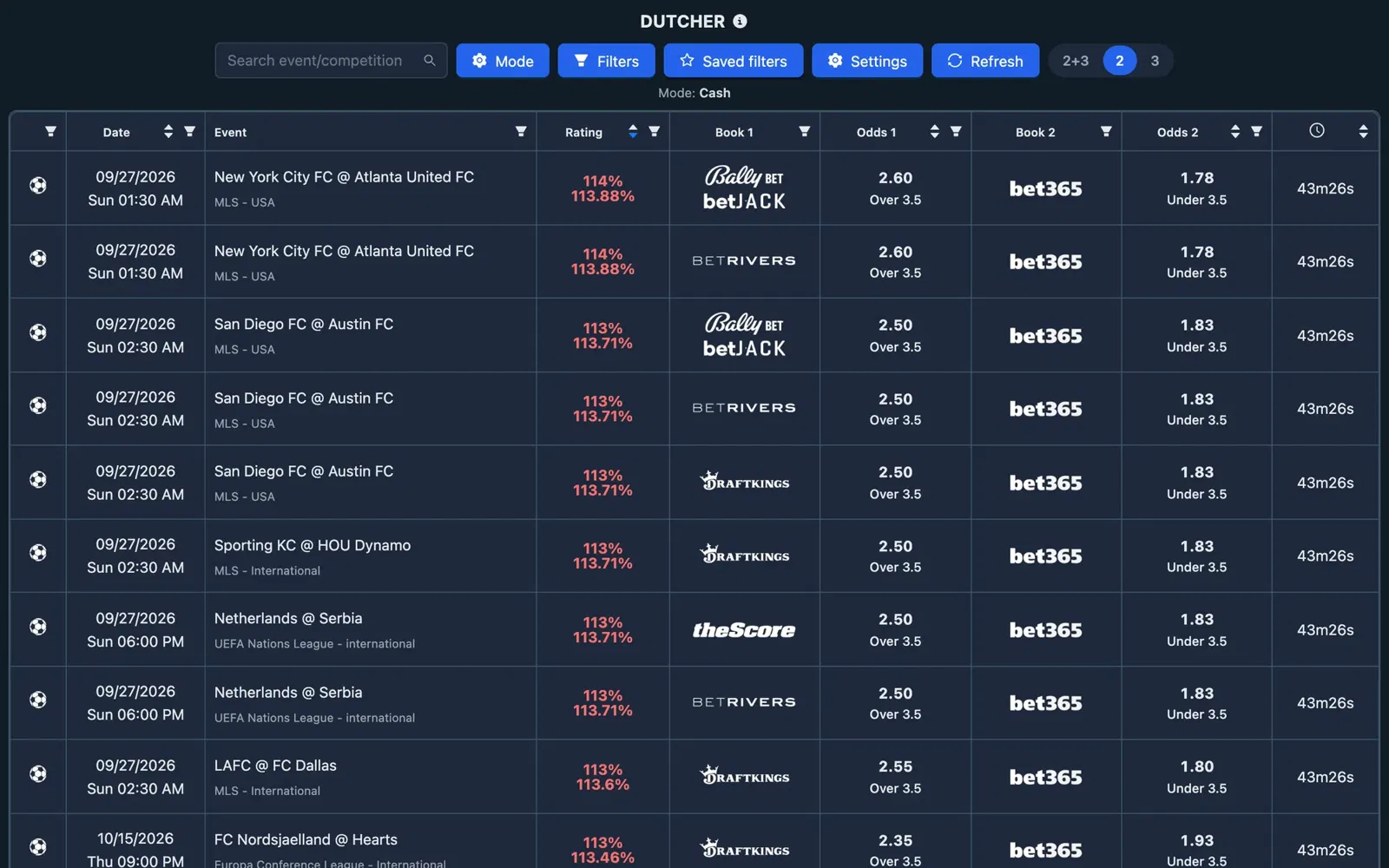
Task: Click theScore logo in the Netherlands row
Action: [744, 630]
